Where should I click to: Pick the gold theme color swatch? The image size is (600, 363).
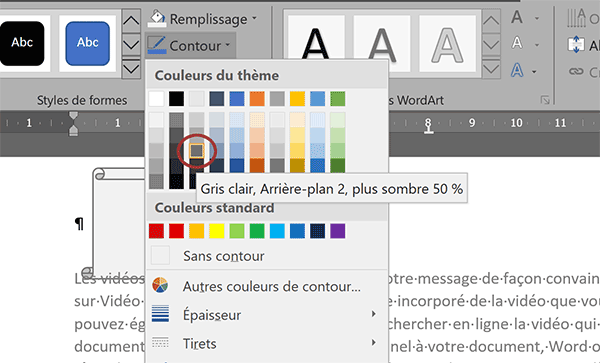point(297,99)
